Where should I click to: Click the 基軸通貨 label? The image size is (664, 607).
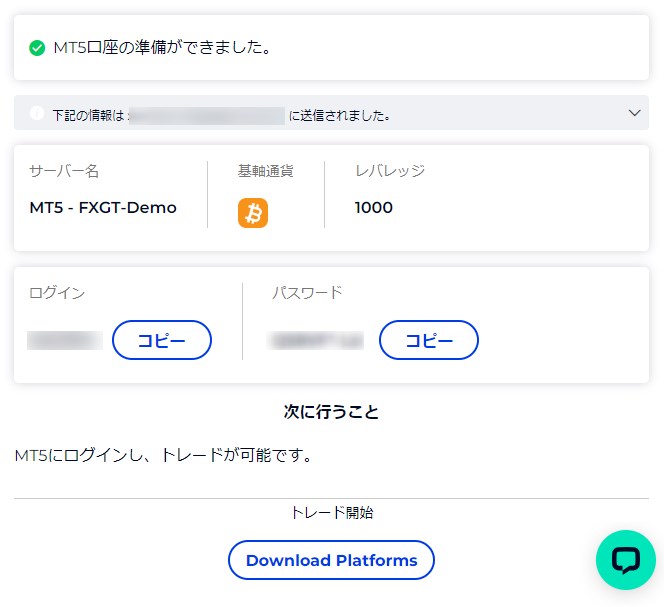click(266, 171)
